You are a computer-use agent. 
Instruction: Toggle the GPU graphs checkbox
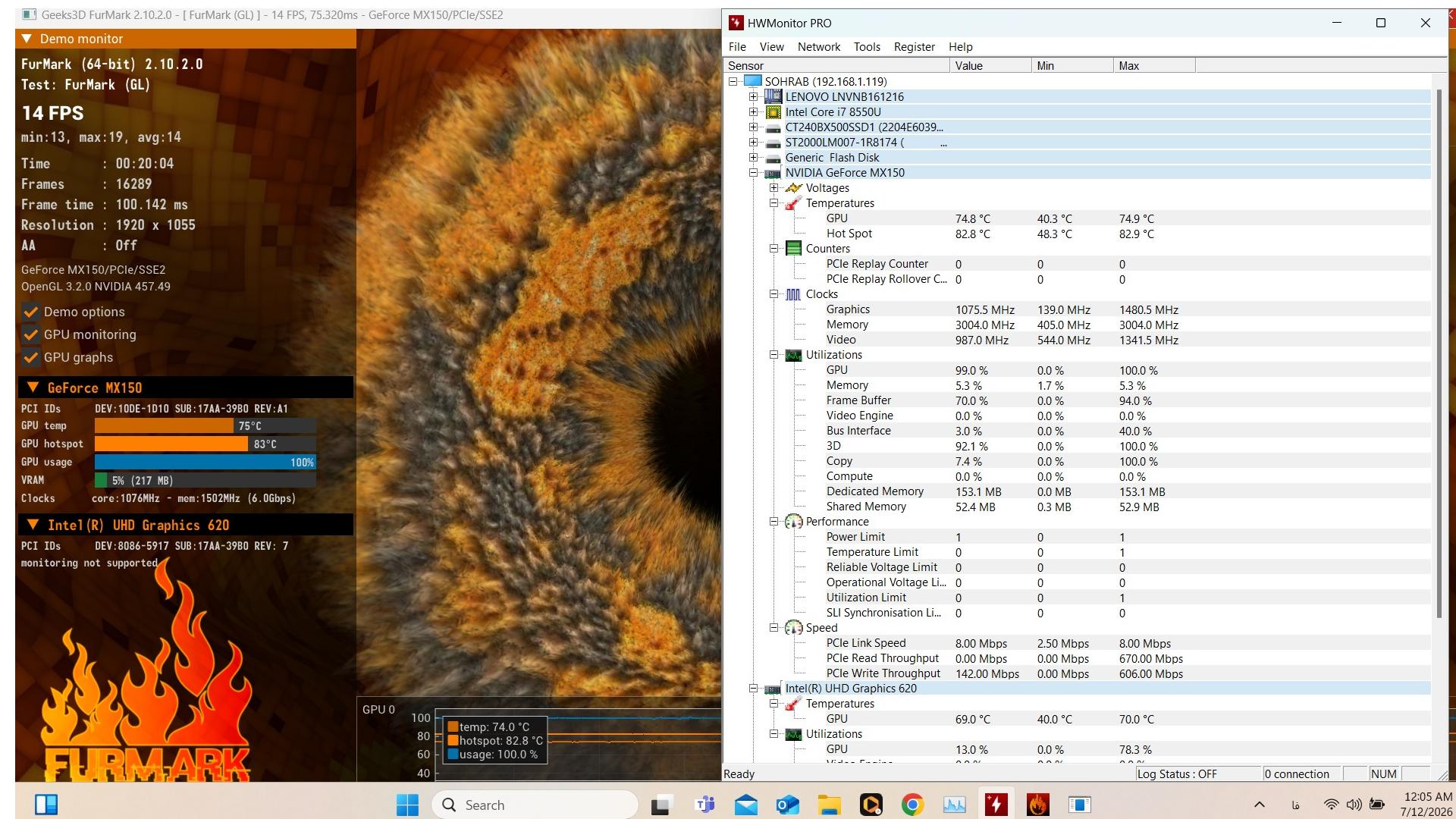pos(31,357)
